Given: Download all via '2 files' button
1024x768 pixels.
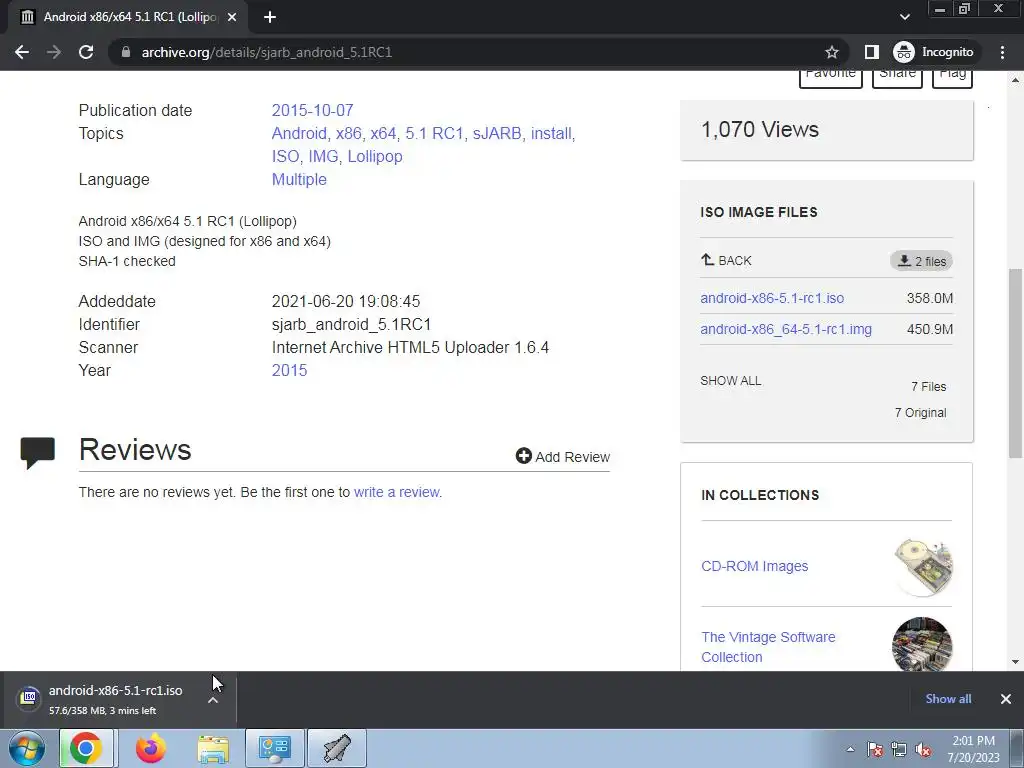Looking at the screenshot, I should click(921, 261).
